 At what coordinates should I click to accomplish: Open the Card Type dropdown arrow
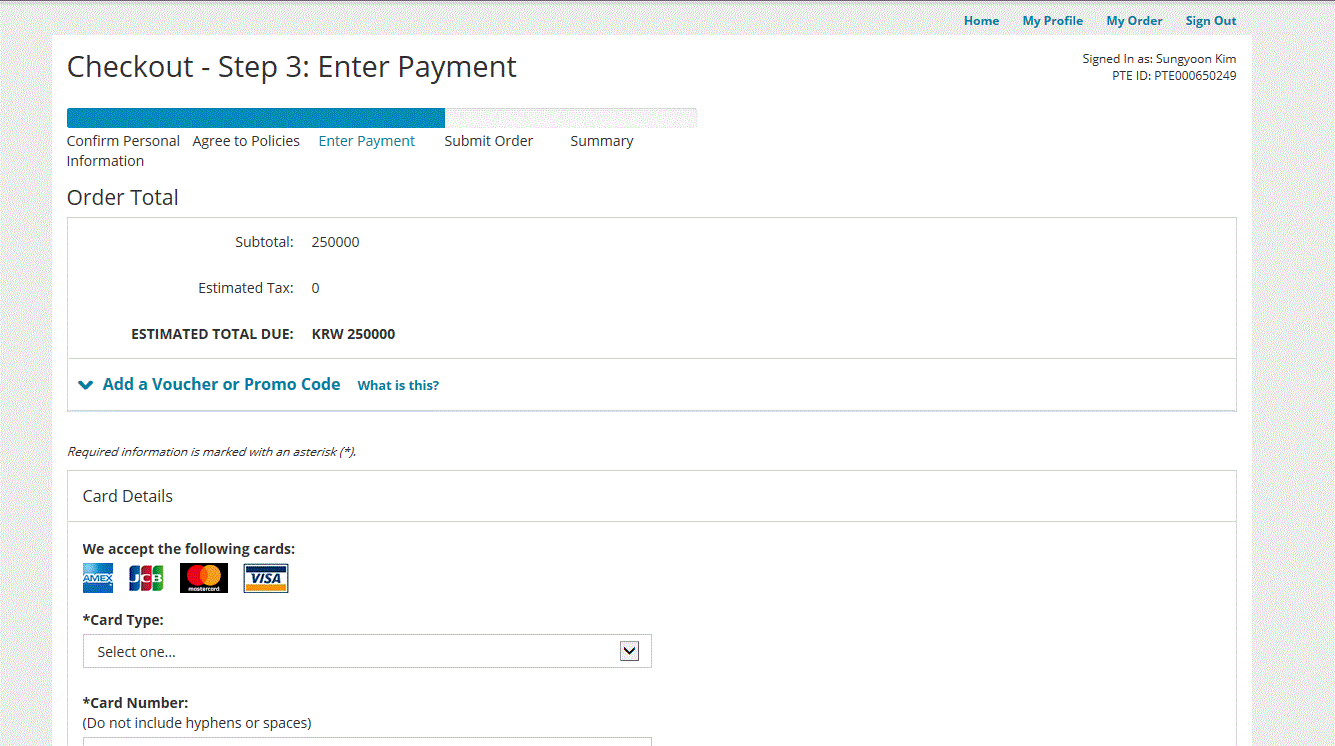[x=629, y=651]
